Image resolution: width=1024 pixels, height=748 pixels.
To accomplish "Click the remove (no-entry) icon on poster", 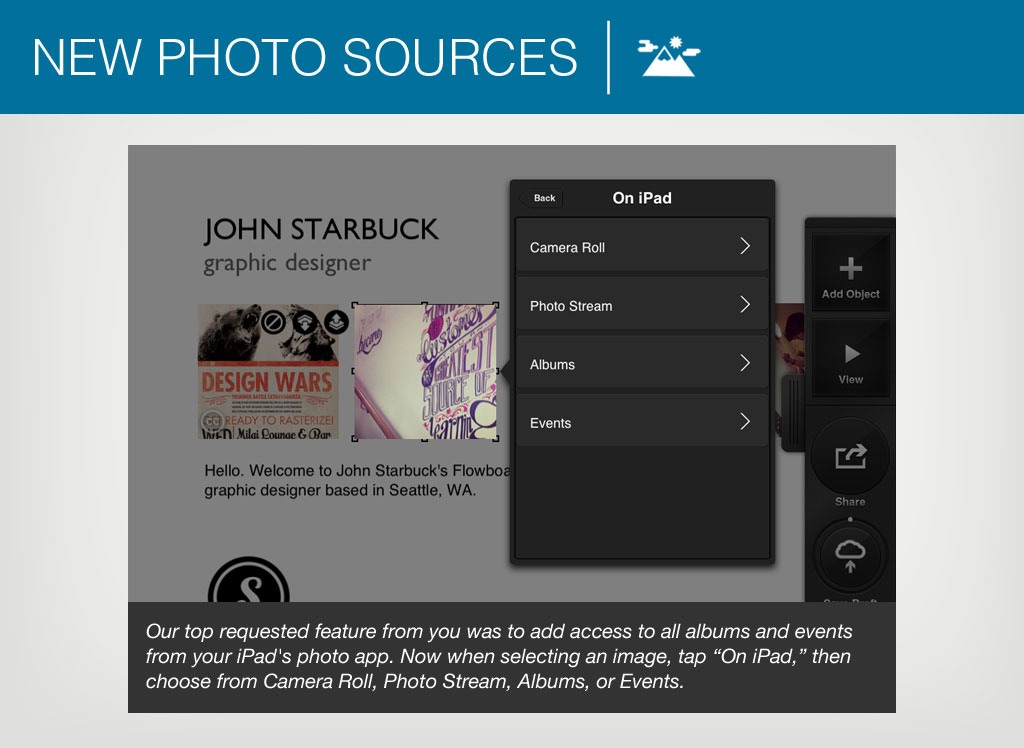I will pos(274,322).
